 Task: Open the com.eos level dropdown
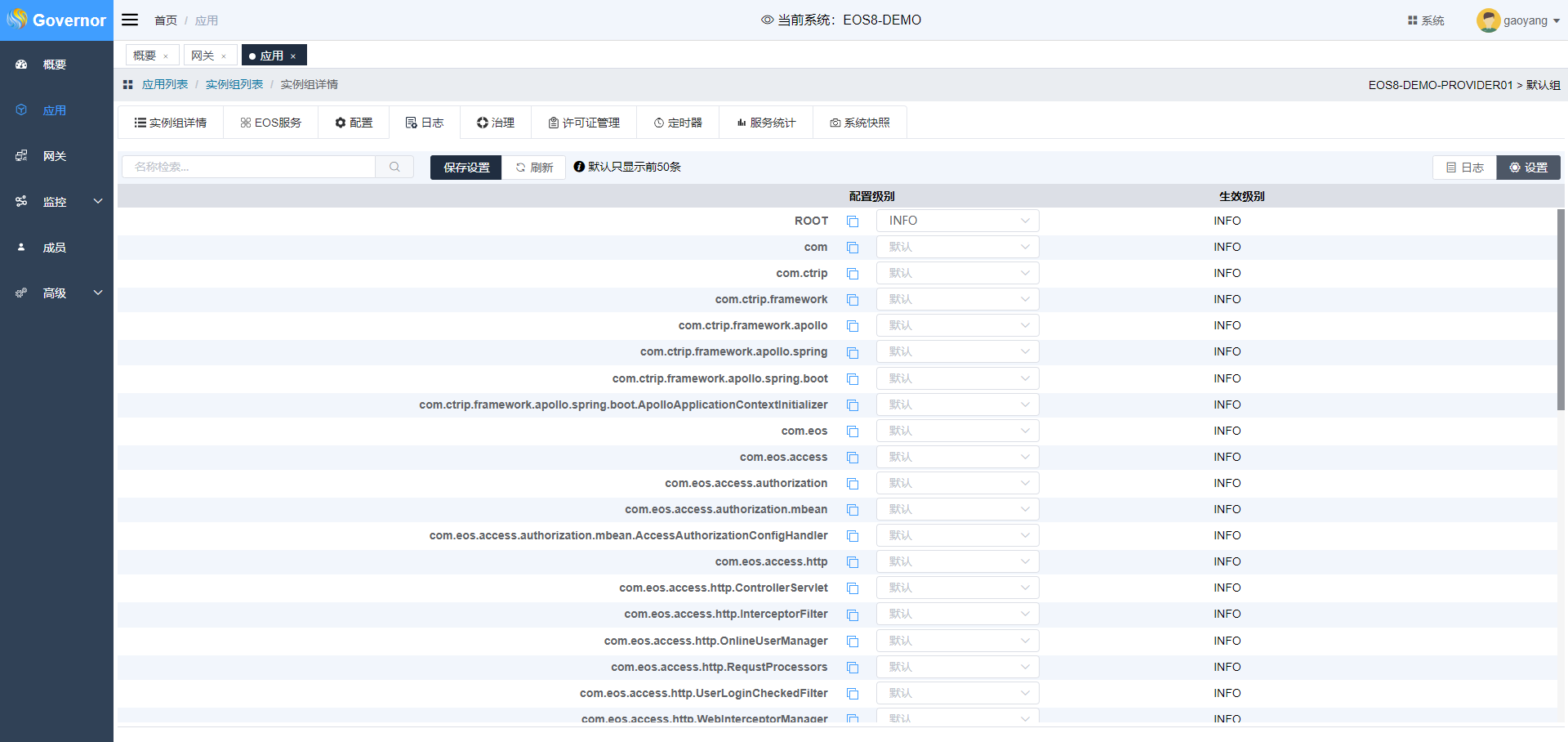(957, 431)
